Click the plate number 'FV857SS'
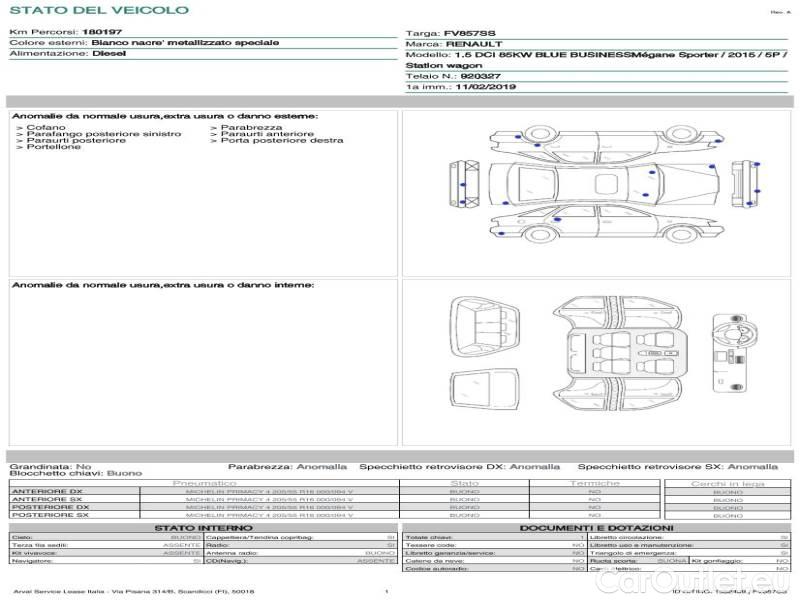This screenshot has height=600, width=800. [x=469, y=33]
